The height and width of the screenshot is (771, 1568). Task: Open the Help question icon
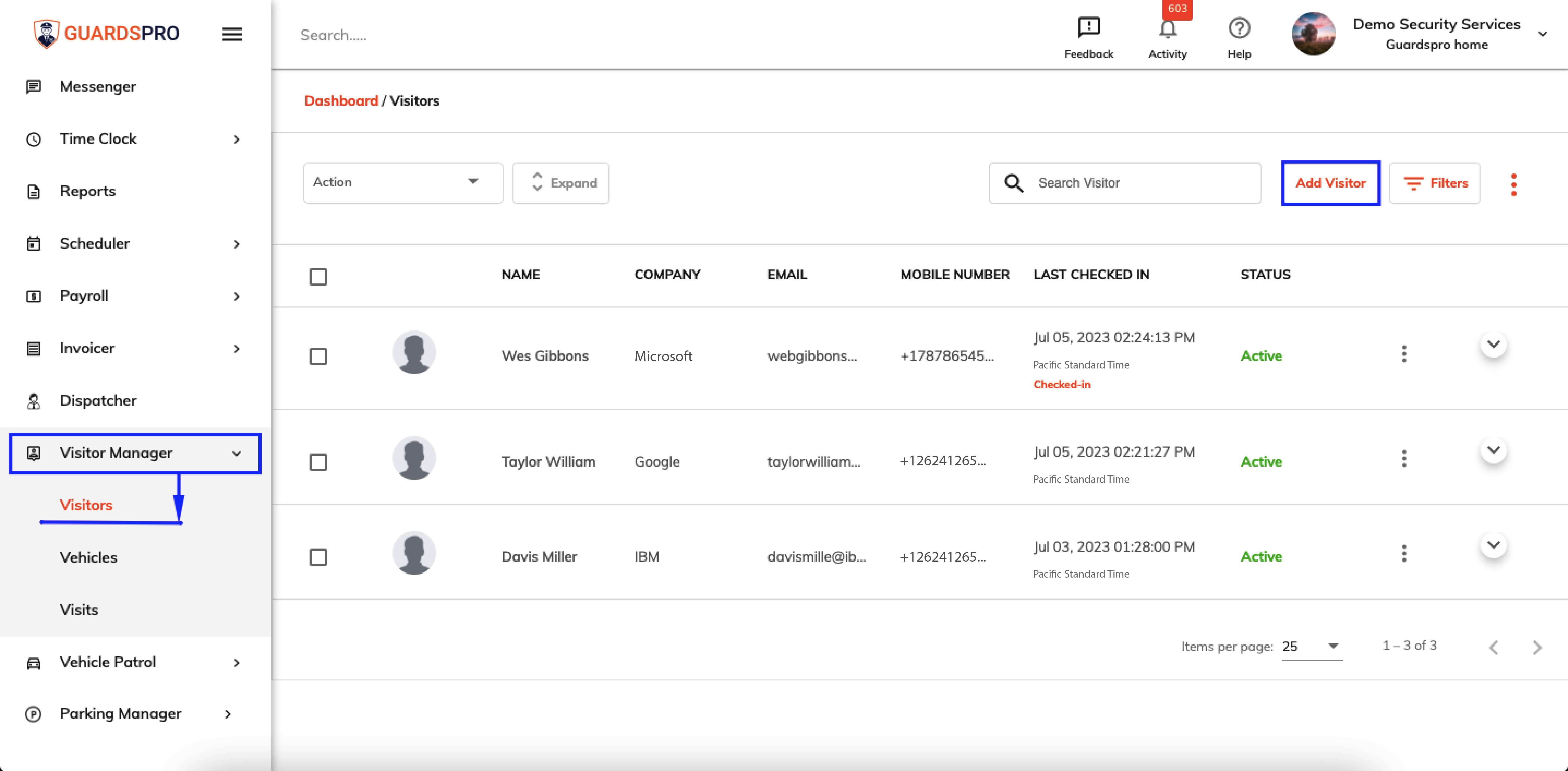pos(1239,28)
